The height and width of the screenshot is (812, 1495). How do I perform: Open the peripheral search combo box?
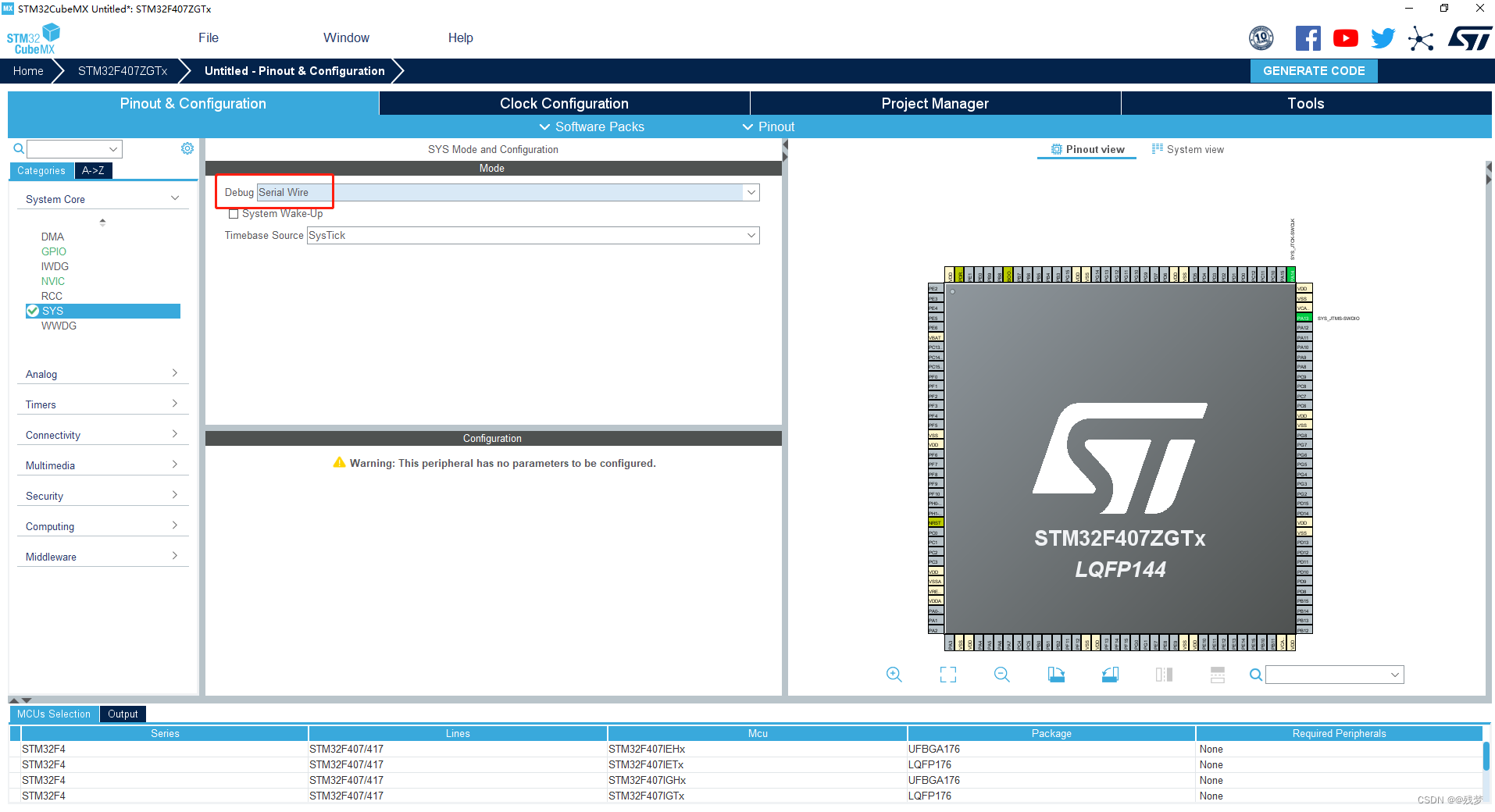pyautogui.click(x=74, y=148)
